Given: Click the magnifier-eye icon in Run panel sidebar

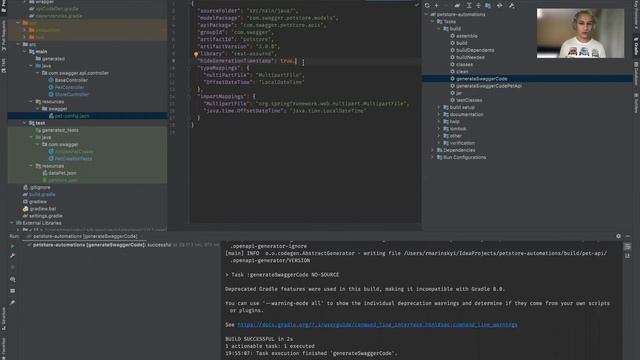Looking at the screenshot, I should (x=12, y=280).
